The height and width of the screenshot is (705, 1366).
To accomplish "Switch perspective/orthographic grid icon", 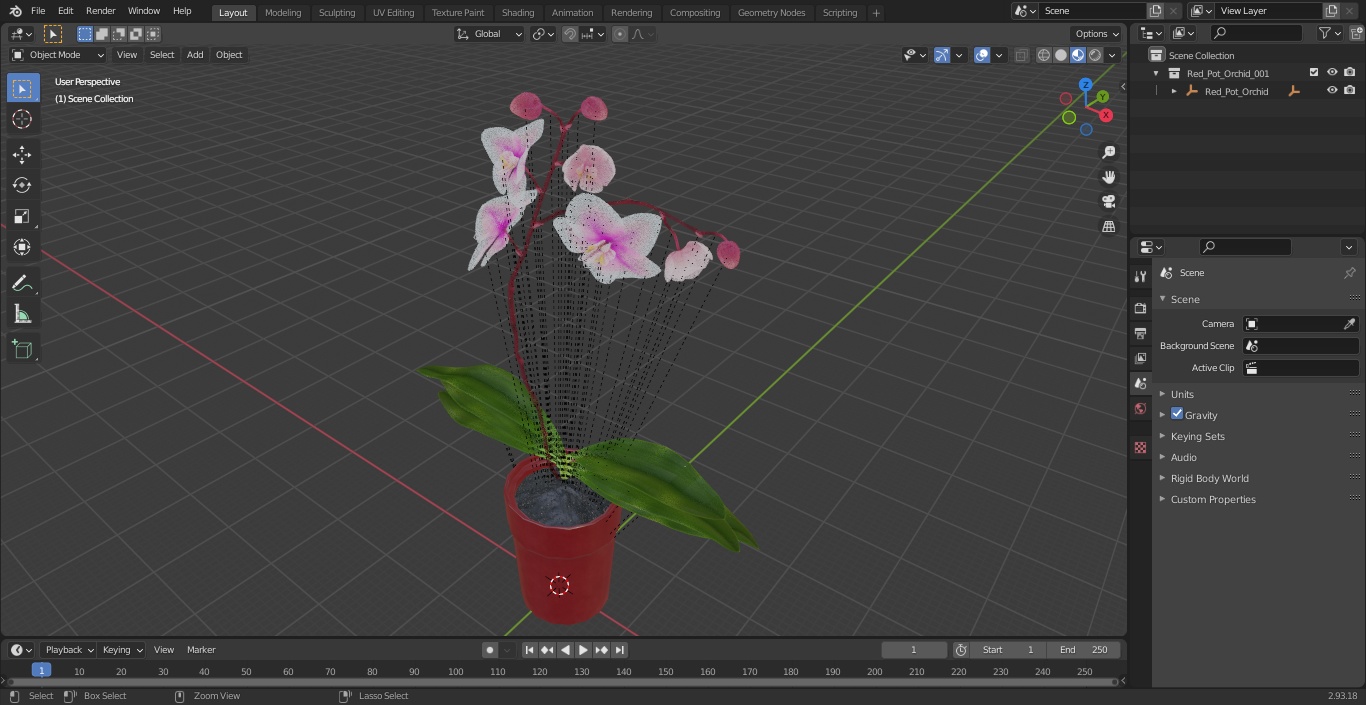I will (1109, 227).
